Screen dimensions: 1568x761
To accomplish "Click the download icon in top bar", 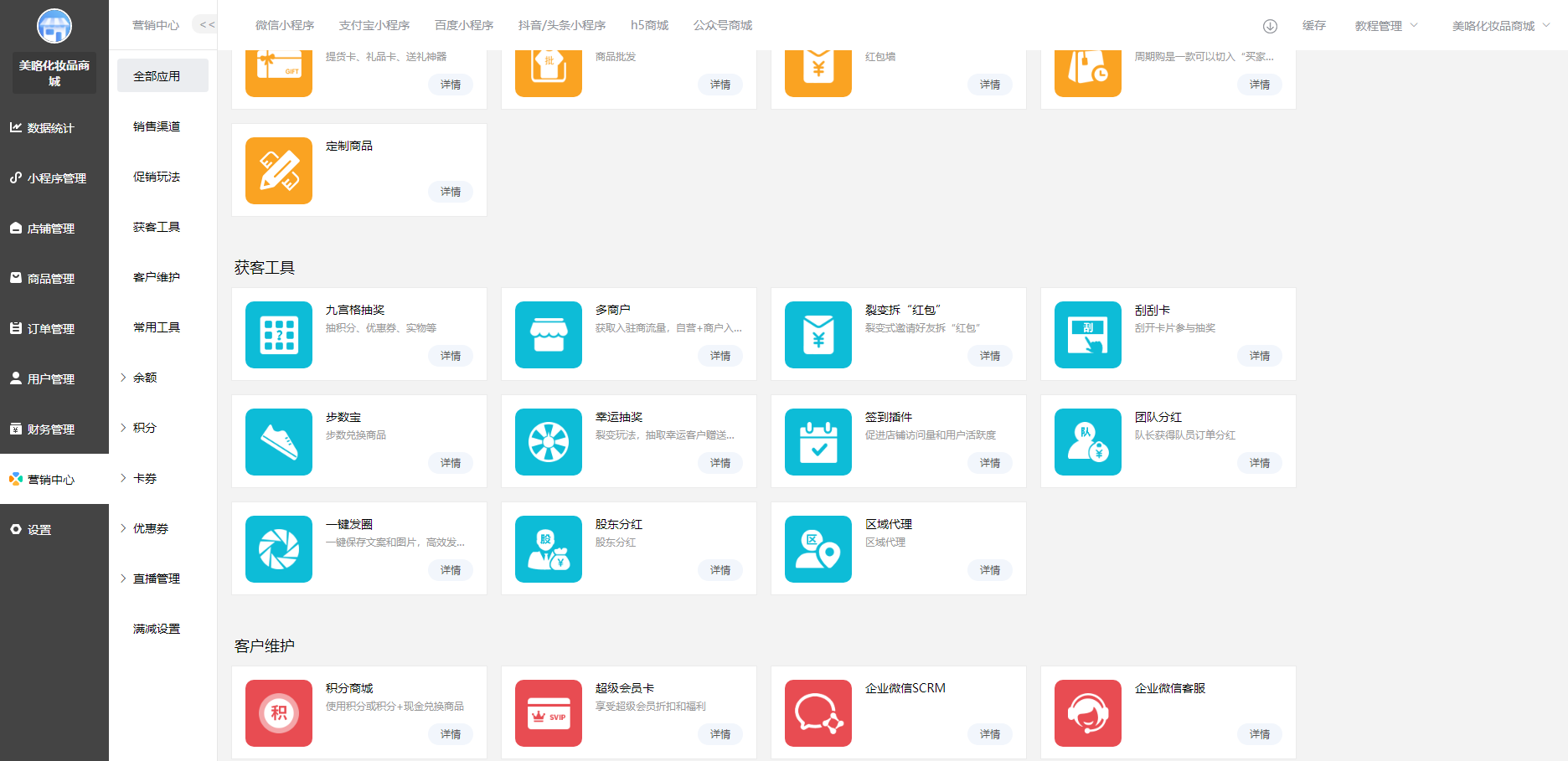I will tap(1270, 26).
